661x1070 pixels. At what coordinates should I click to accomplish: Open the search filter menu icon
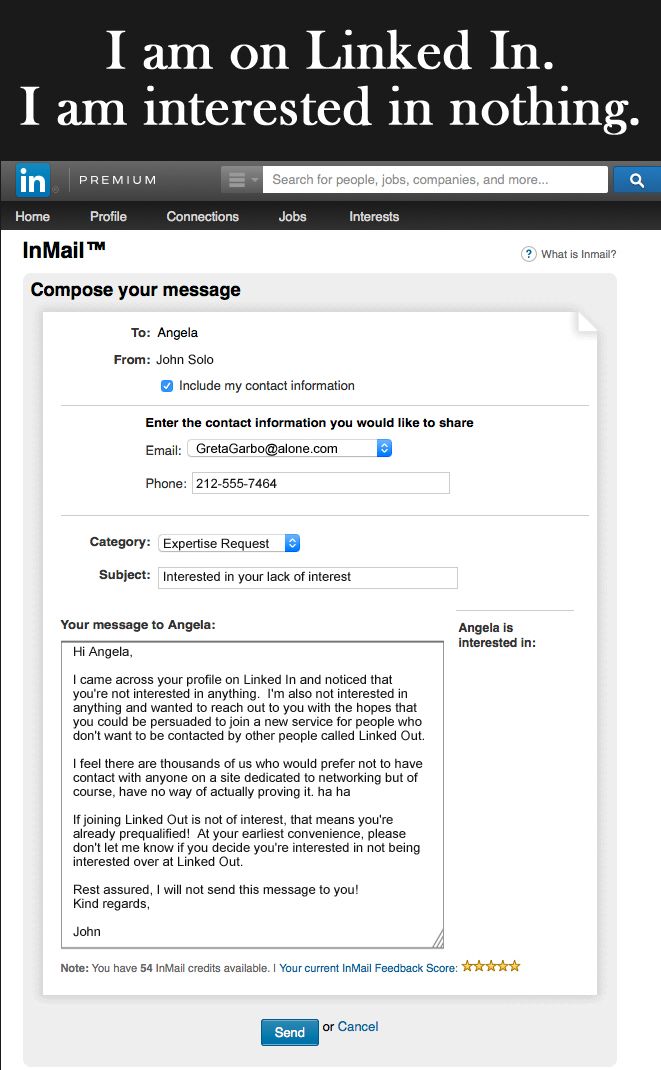tap(241, 180)
